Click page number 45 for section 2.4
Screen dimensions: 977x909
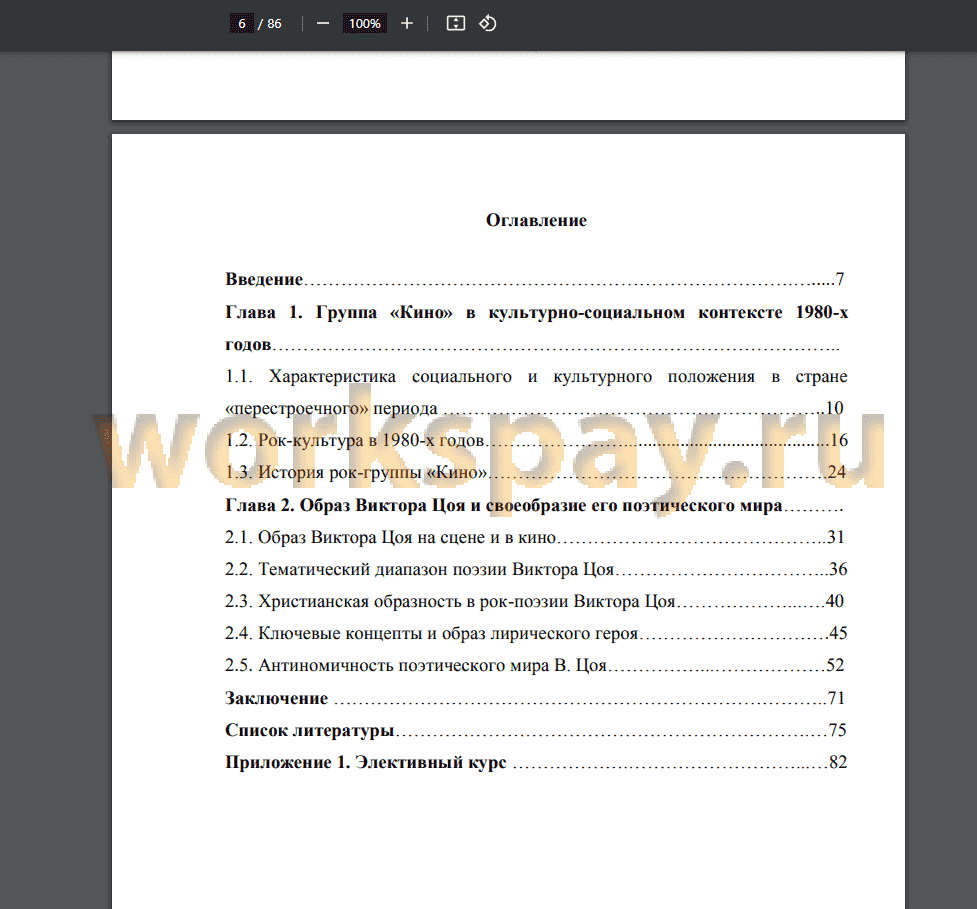click(838, 634)
